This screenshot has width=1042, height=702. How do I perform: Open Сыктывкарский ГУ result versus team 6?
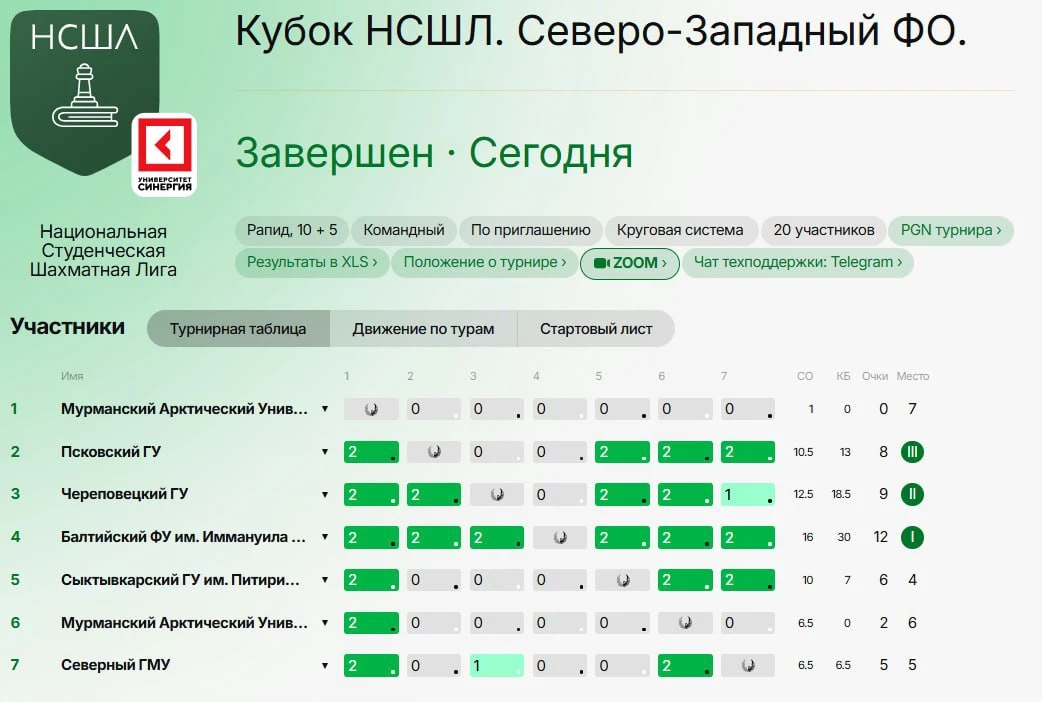(x=685, y=580)
